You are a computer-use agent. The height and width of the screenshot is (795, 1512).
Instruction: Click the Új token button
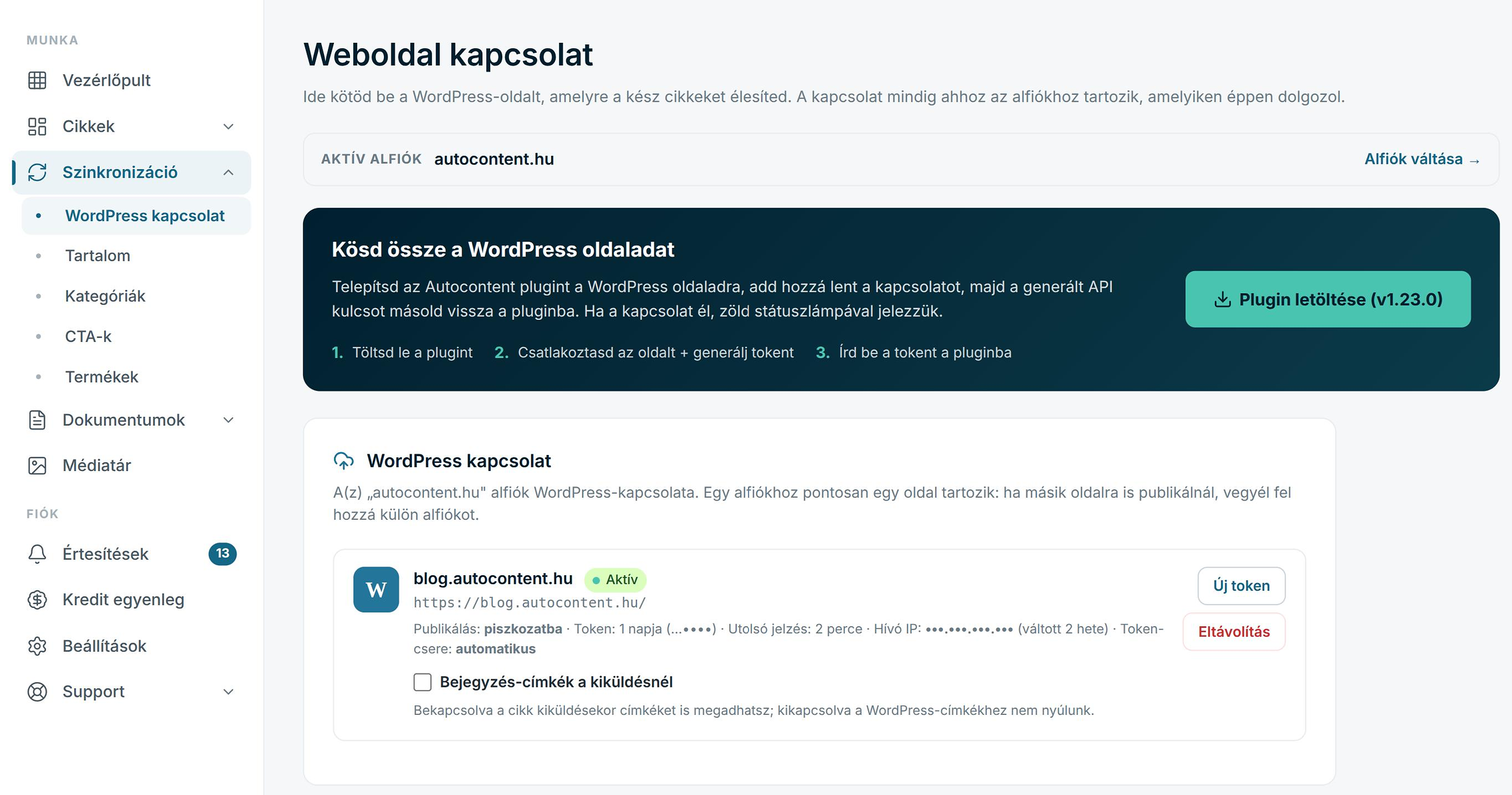(x=1242, y=586)
